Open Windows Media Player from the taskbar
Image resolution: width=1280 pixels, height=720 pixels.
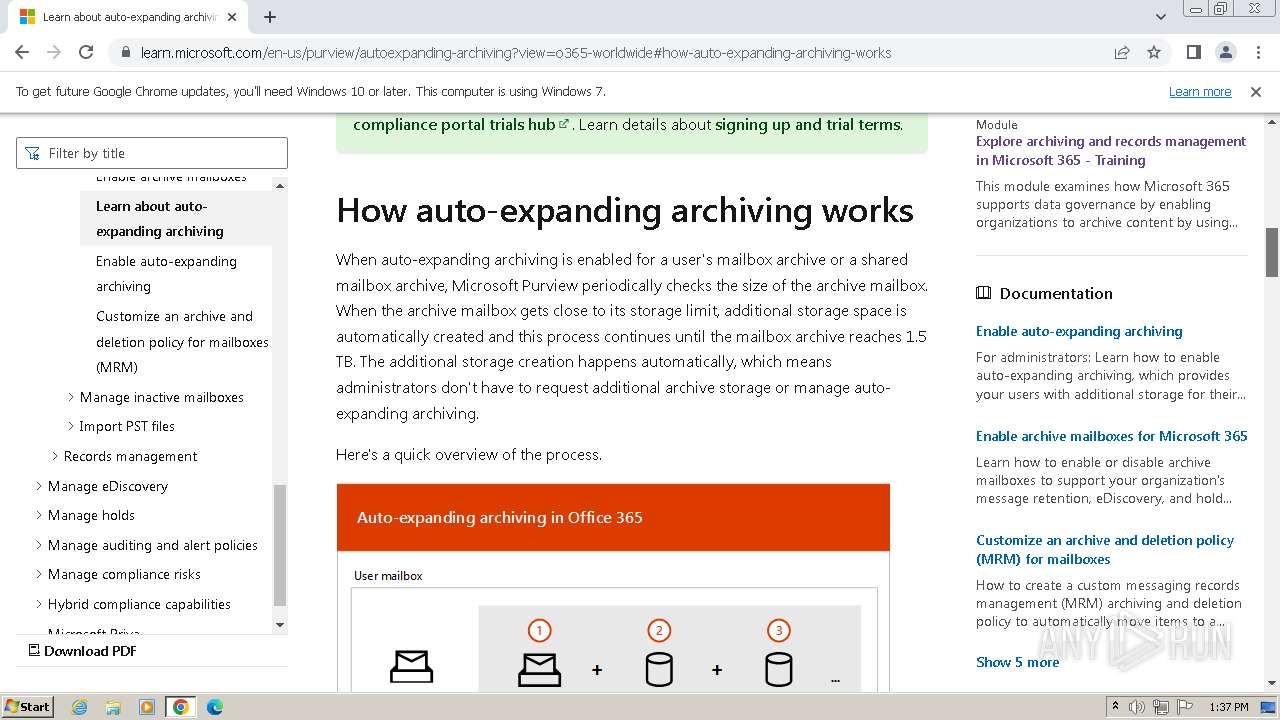(147, 707)
